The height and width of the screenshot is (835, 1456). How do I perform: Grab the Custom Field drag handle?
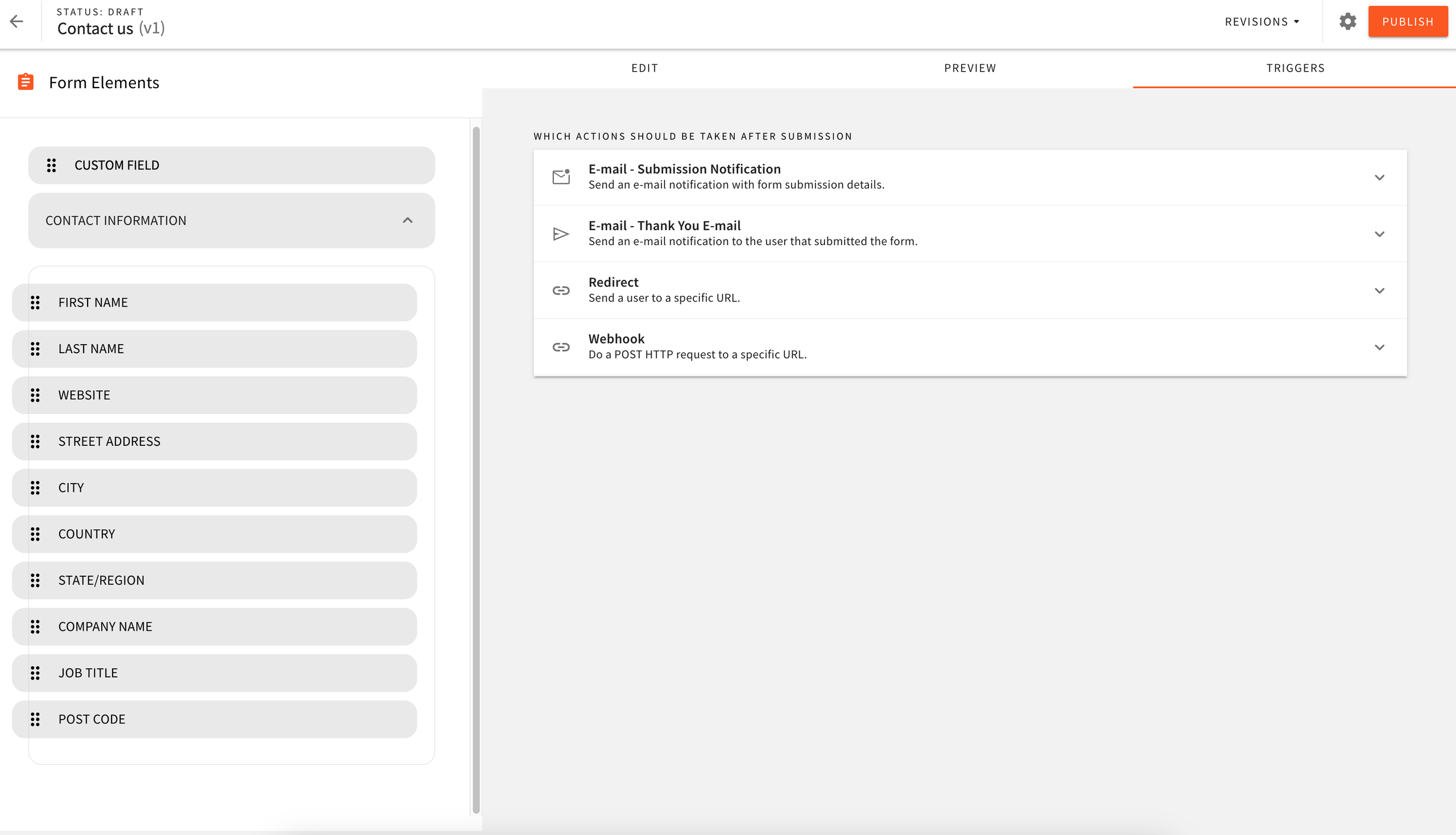point(52,165)
